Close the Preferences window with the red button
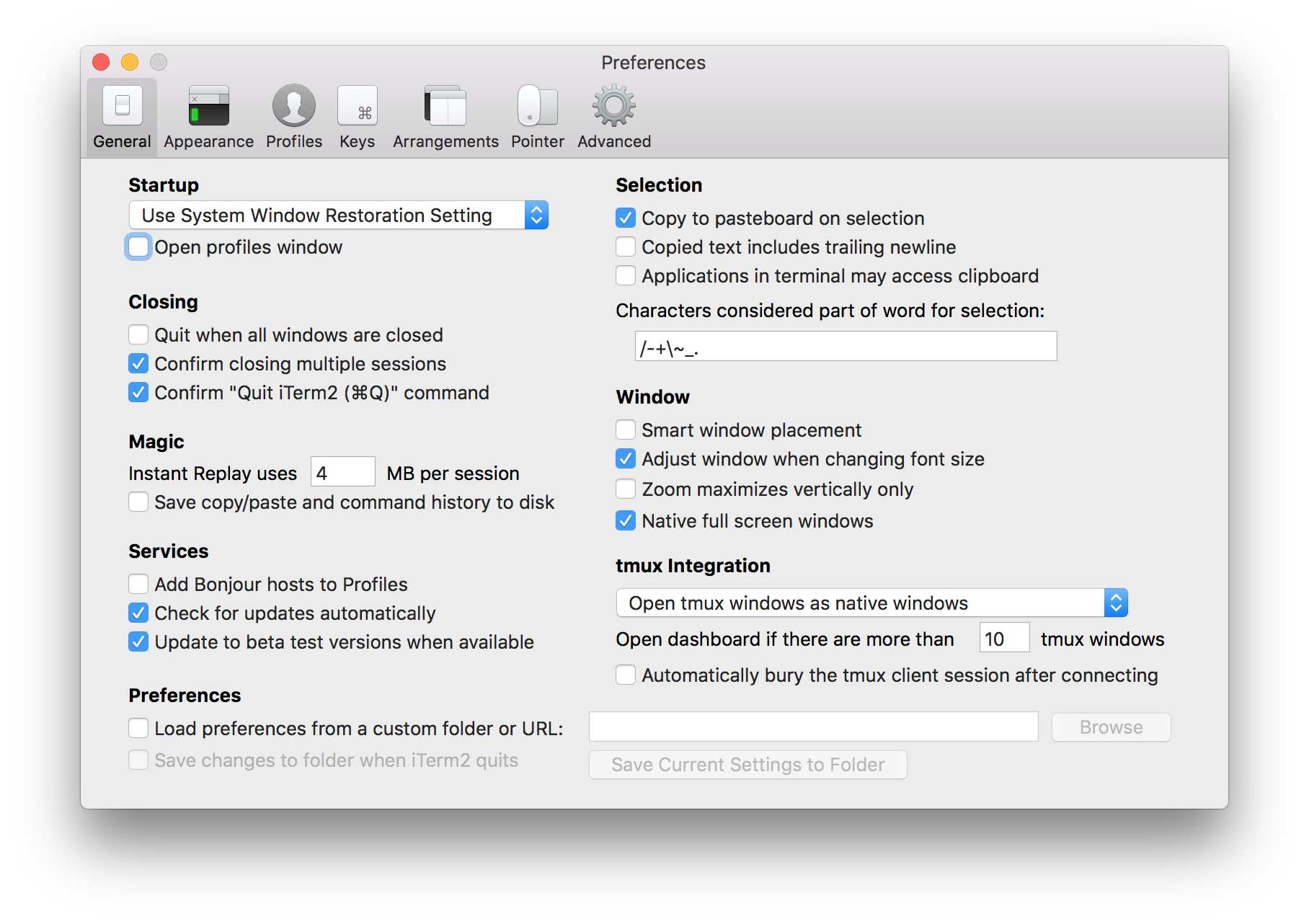Viewport: 1309px width, 924px height. pyautogui.click(x=101, y=62)
